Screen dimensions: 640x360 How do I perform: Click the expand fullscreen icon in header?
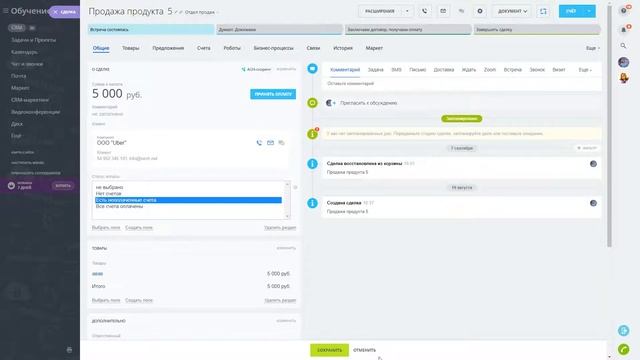pos(543,11)
